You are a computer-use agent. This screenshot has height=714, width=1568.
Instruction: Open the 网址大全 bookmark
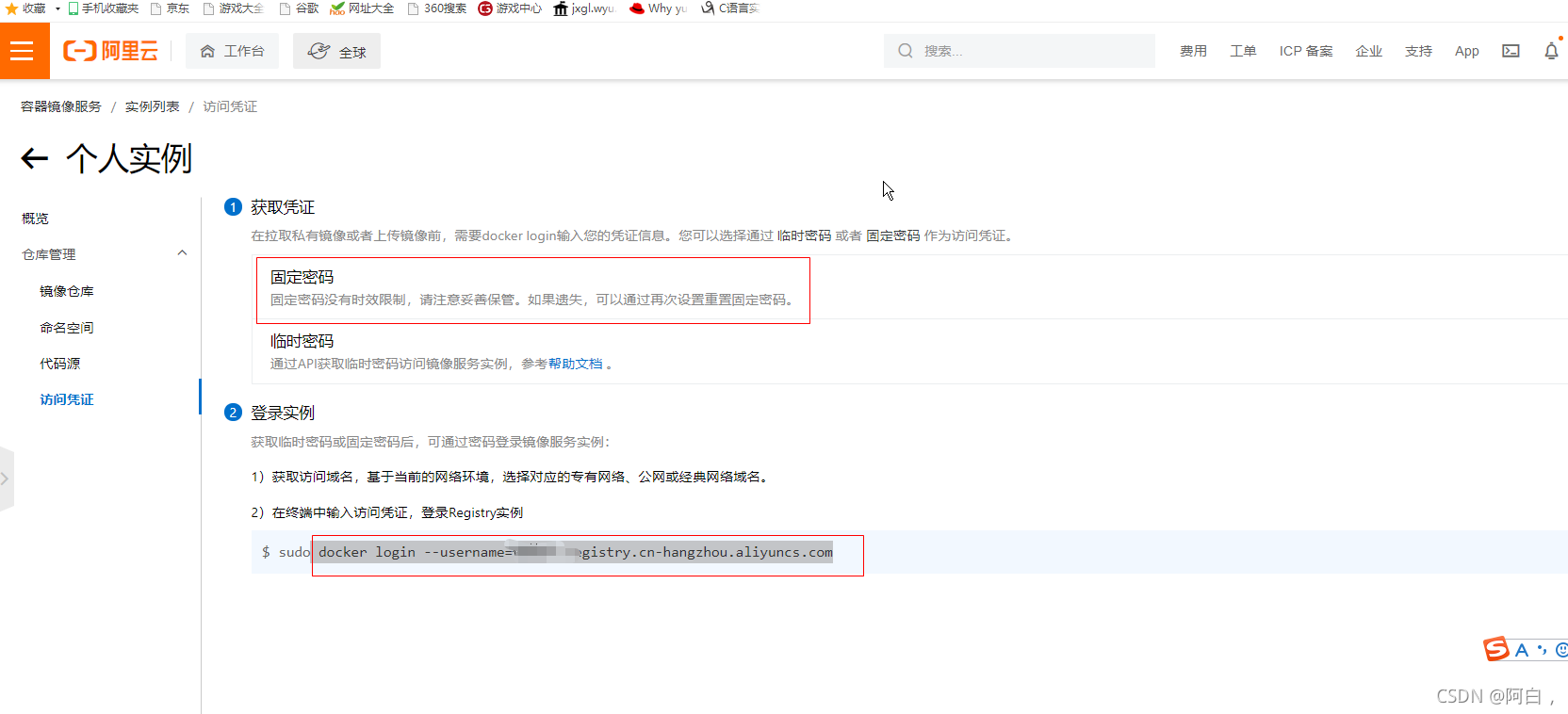tap(362, 8)
